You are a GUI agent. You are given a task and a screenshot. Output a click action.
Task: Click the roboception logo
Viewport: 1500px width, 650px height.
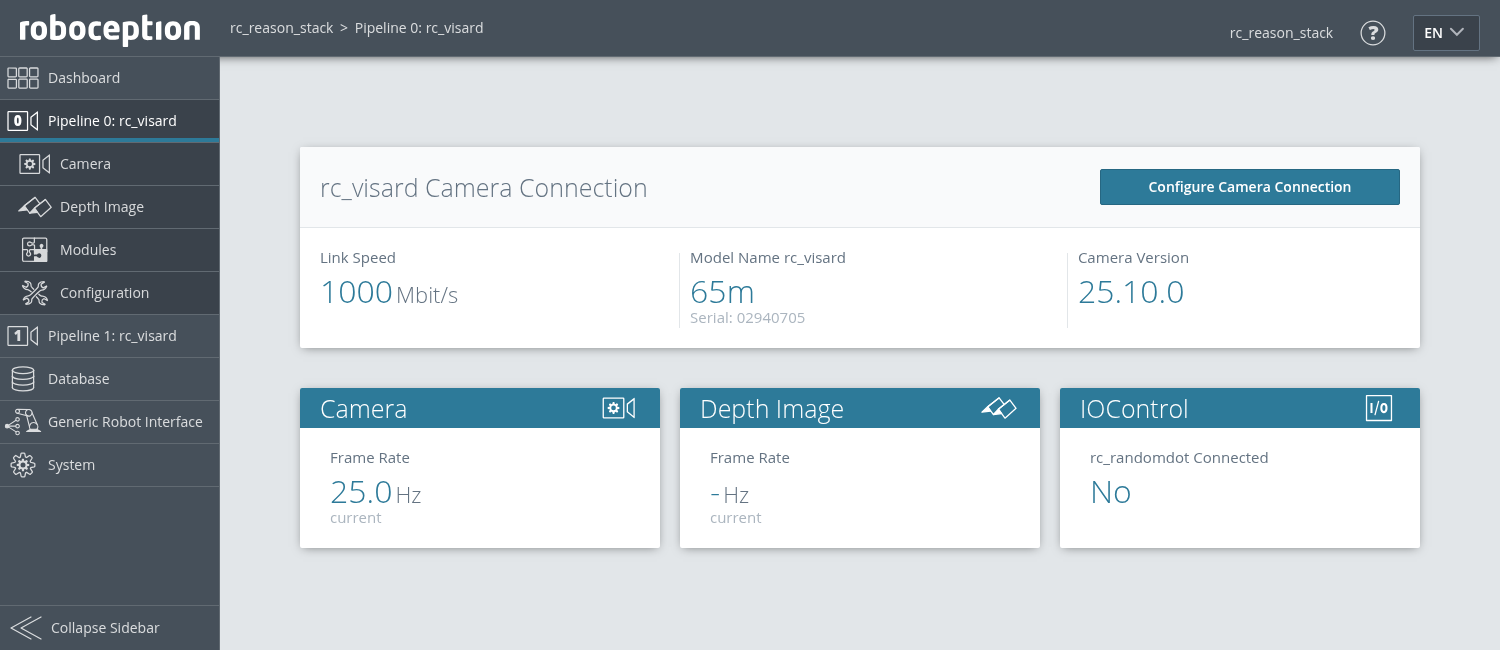pos(108,29)
